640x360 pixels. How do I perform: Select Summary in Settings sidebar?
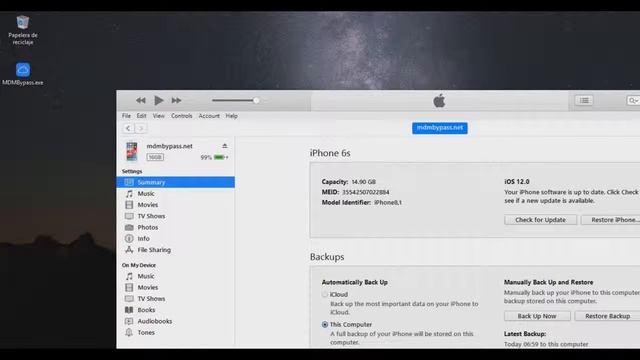[x=176, y=182]
